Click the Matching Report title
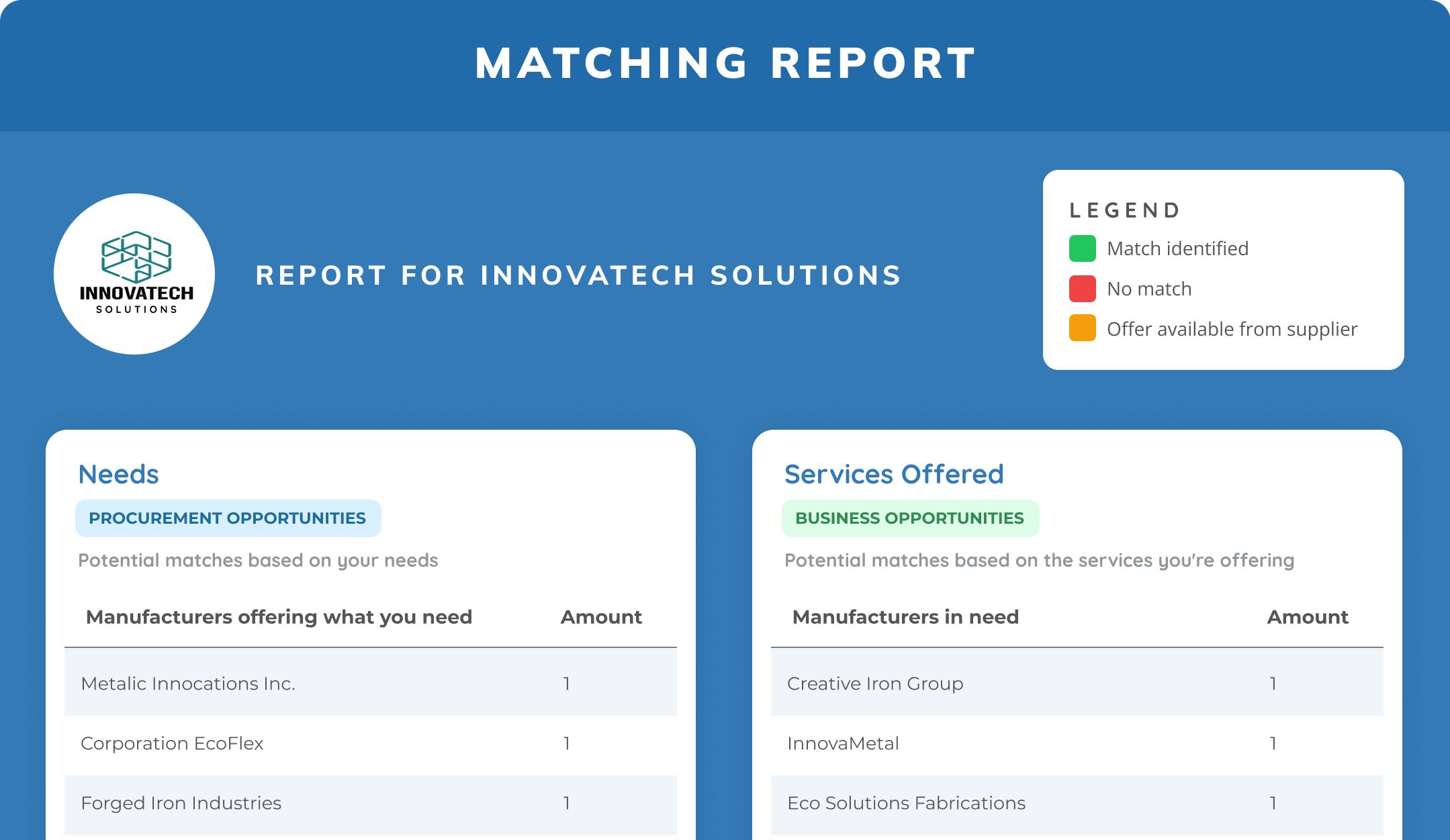Viewport: 1450px width, 840px height. pos(725,64)
